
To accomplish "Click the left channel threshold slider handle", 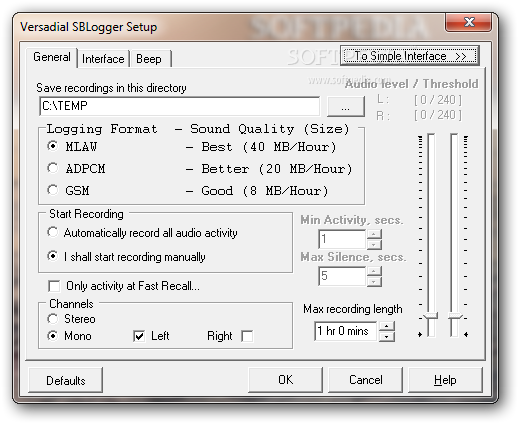I will [431, 316].
